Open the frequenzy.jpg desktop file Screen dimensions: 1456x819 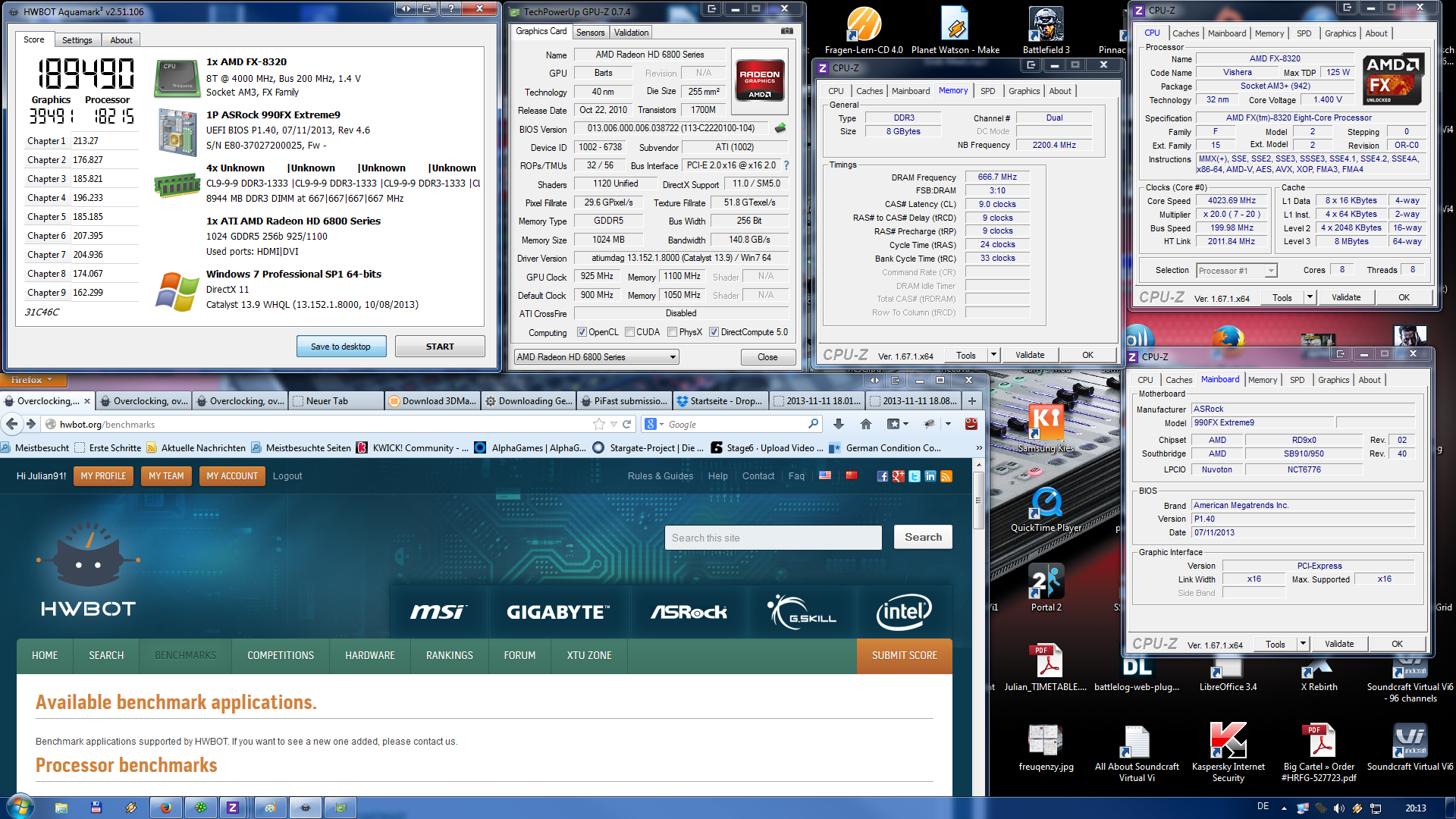tap(1046, 748)
